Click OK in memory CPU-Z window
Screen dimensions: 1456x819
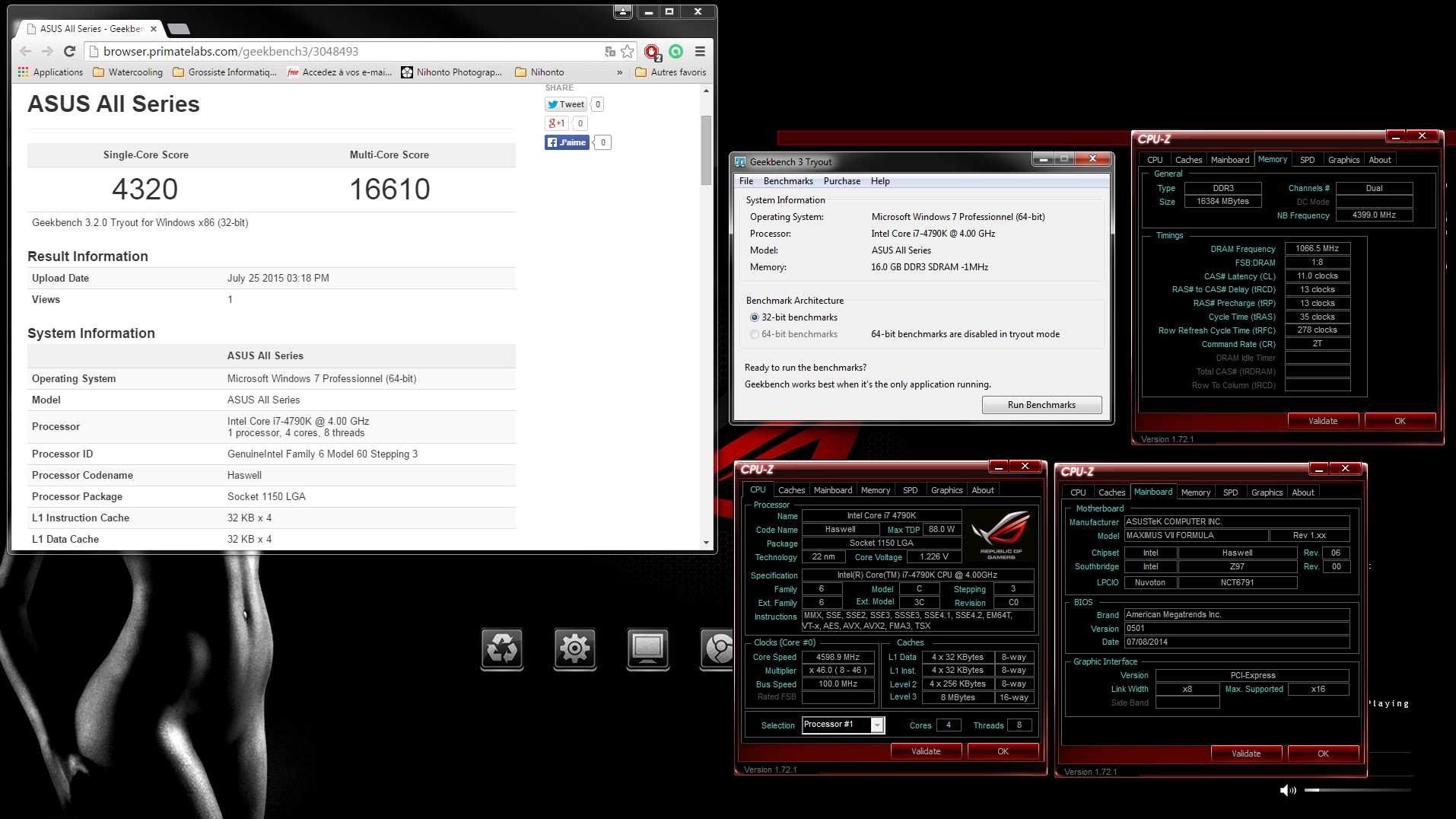click(1400, 421)
